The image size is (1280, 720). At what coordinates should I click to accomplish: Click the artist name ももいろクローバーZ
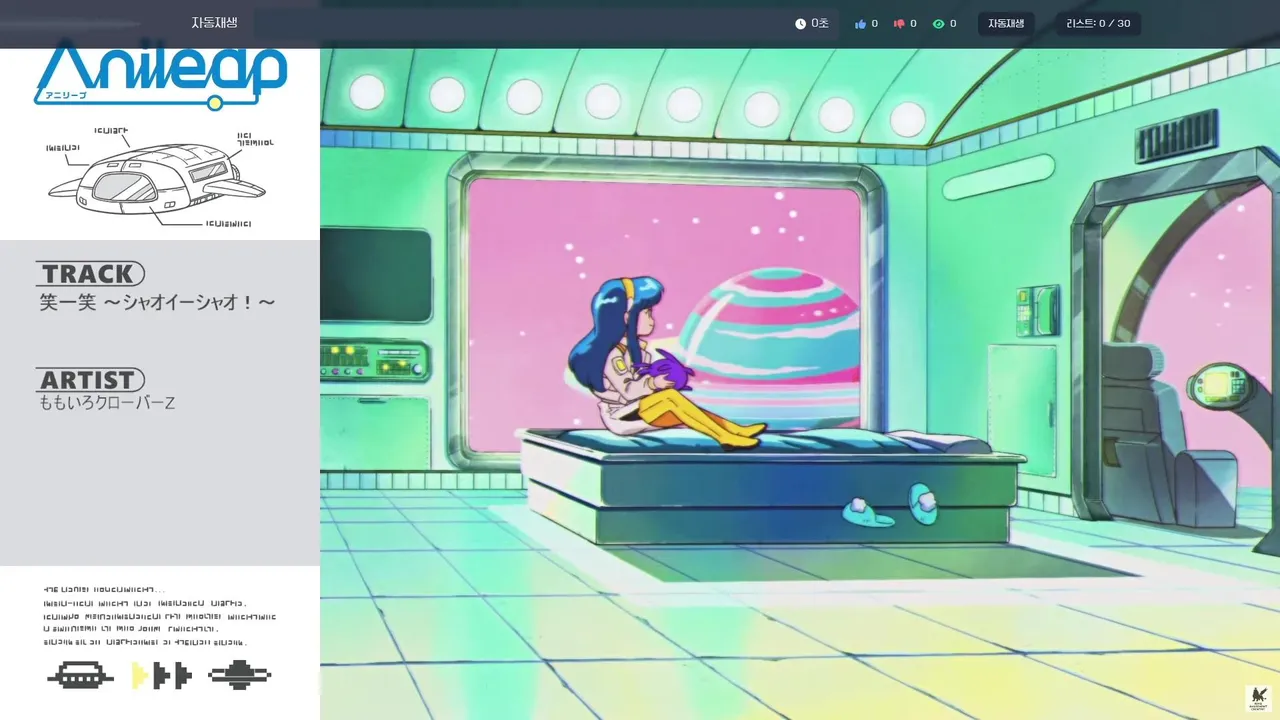[x=107, y=403]
